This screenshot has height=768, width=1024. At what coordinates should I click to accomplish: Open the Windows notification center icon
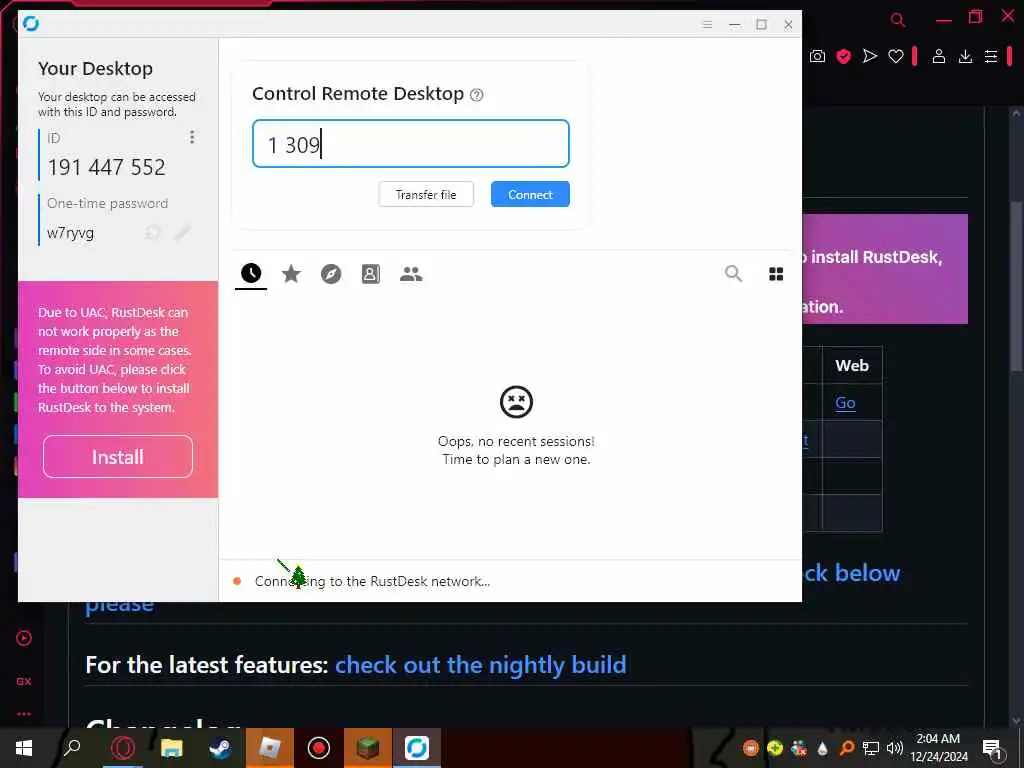(992, 749)
